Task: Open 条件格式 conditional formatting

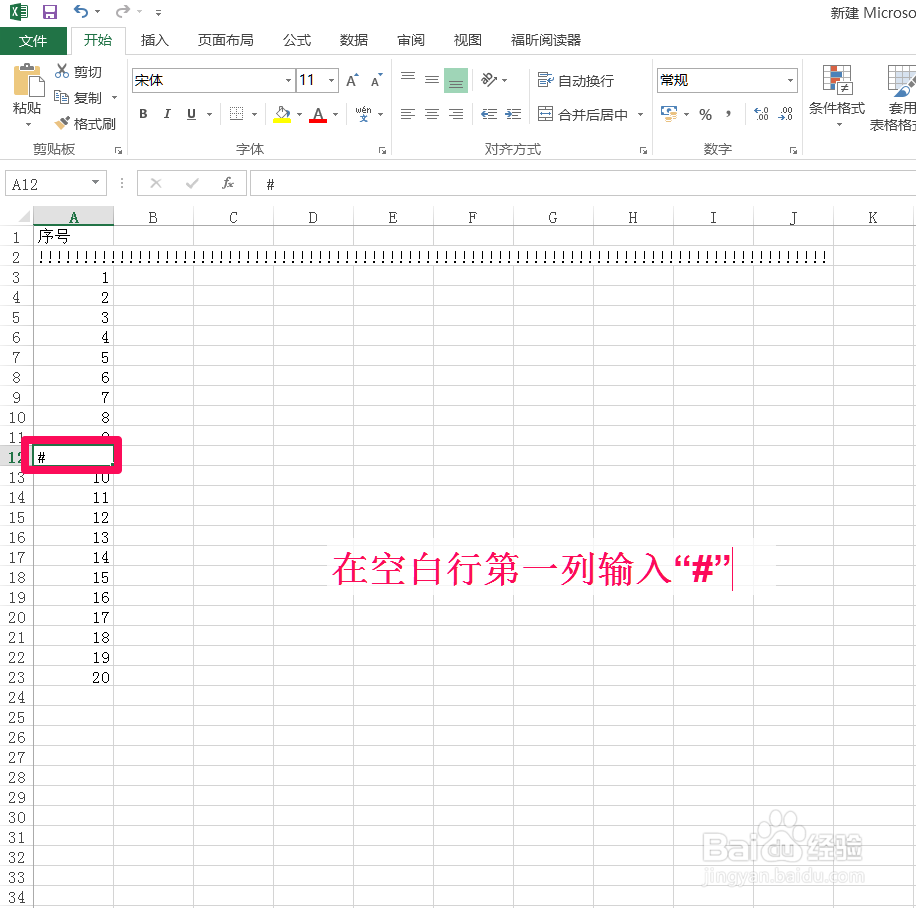Action: (x=836, y=97)
